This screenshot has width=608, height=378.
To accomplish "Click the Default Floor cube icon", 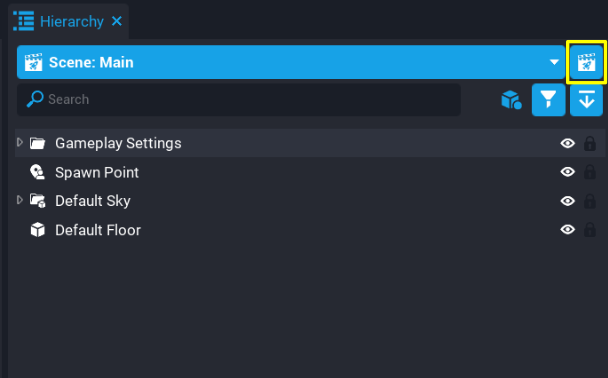I will pyautogui.click(x=38, y=230).
